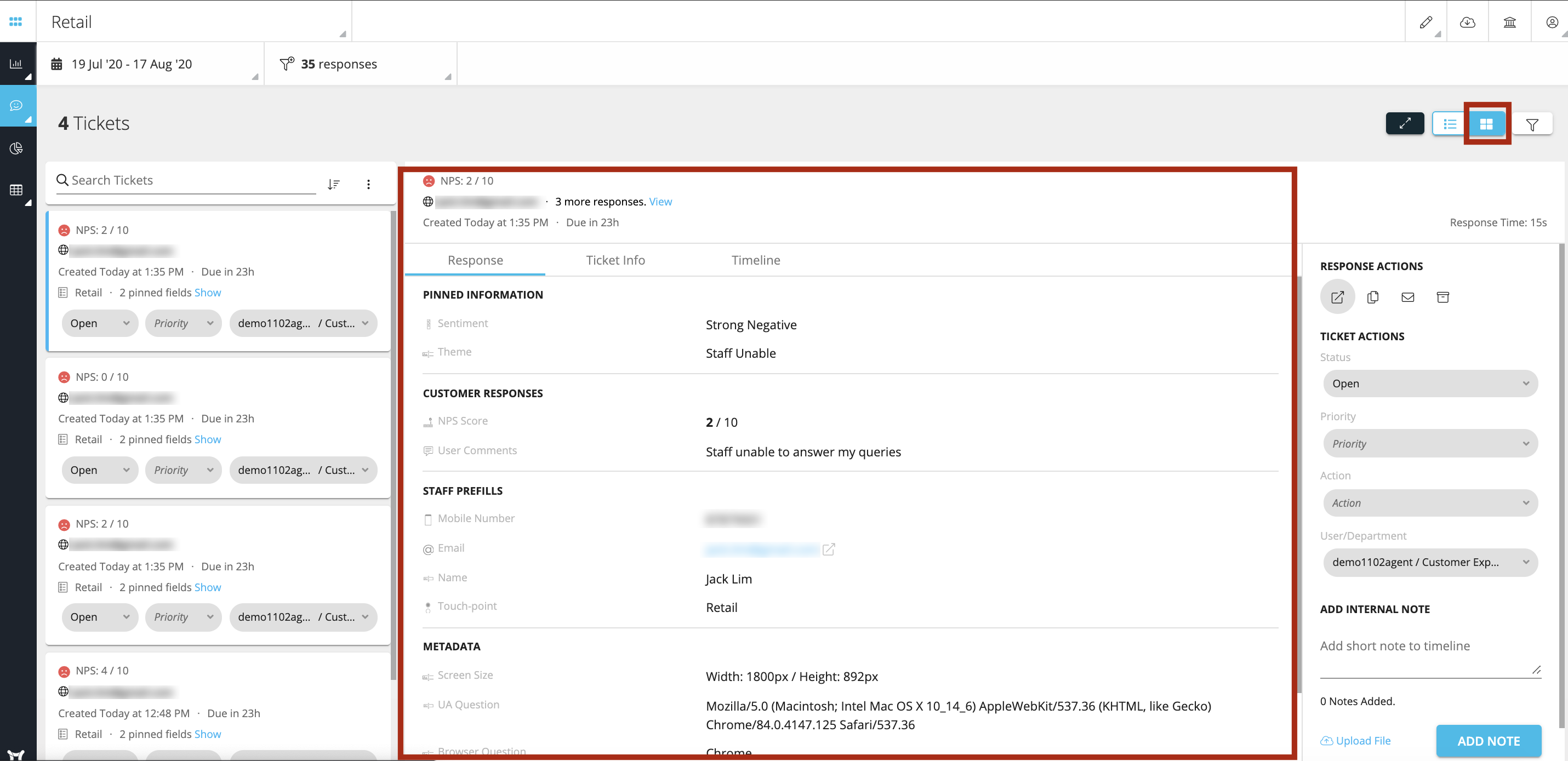Screen dimensions: 1568x761
Task: Switch to list view layout
Action: pos(1450,124)
